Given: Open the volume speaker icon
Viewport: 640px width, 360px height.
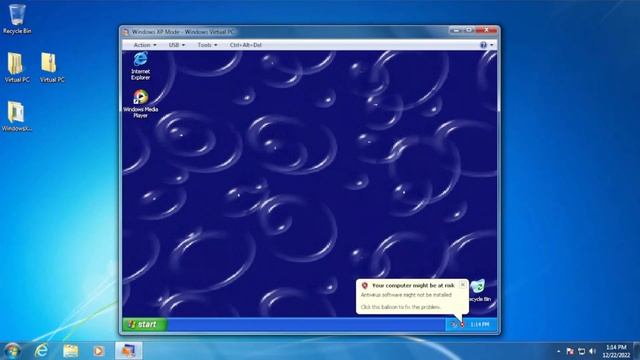Looking at the screenshot, I should click(593, 351).
